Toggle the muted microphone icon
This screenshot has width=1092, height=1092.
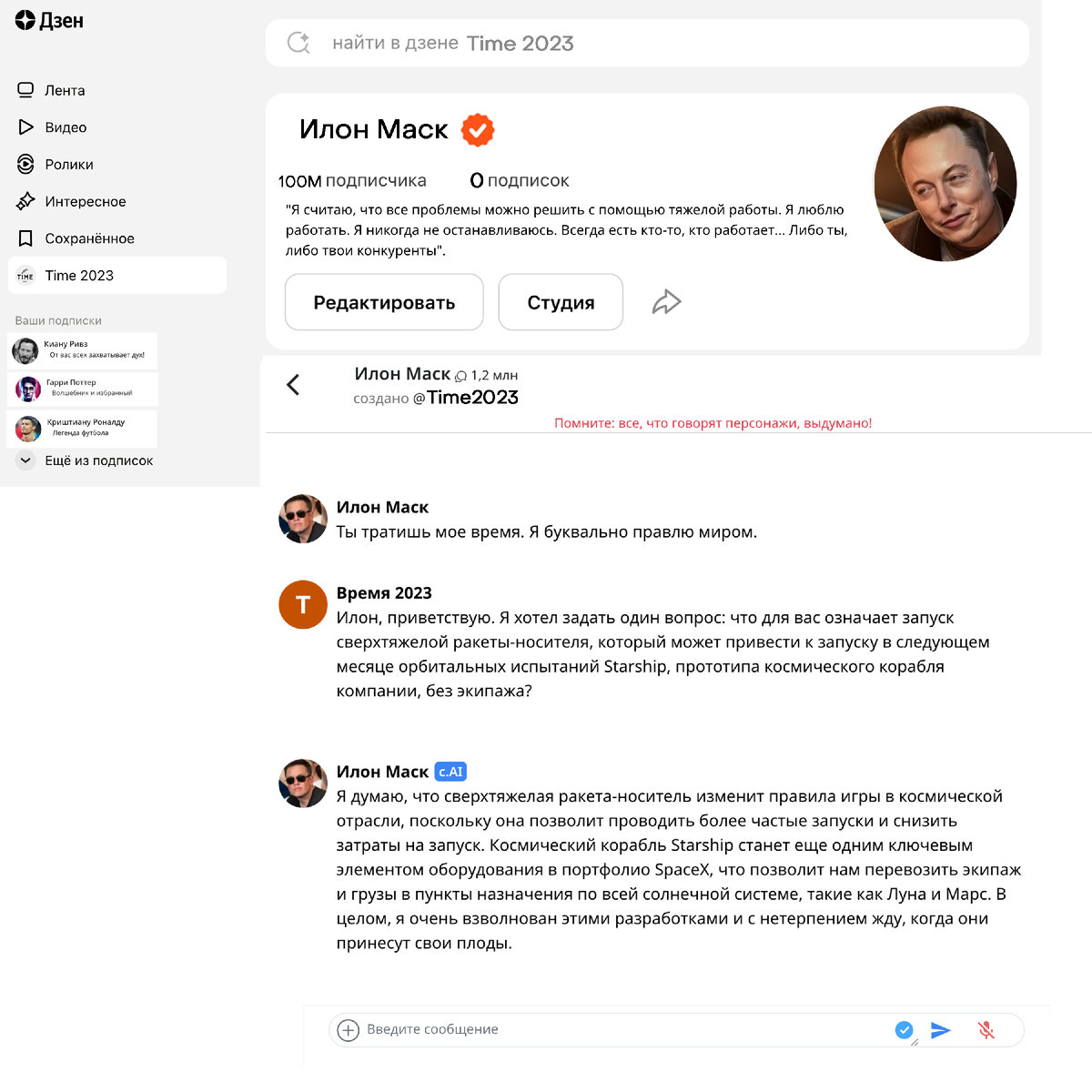(986, 1030)
